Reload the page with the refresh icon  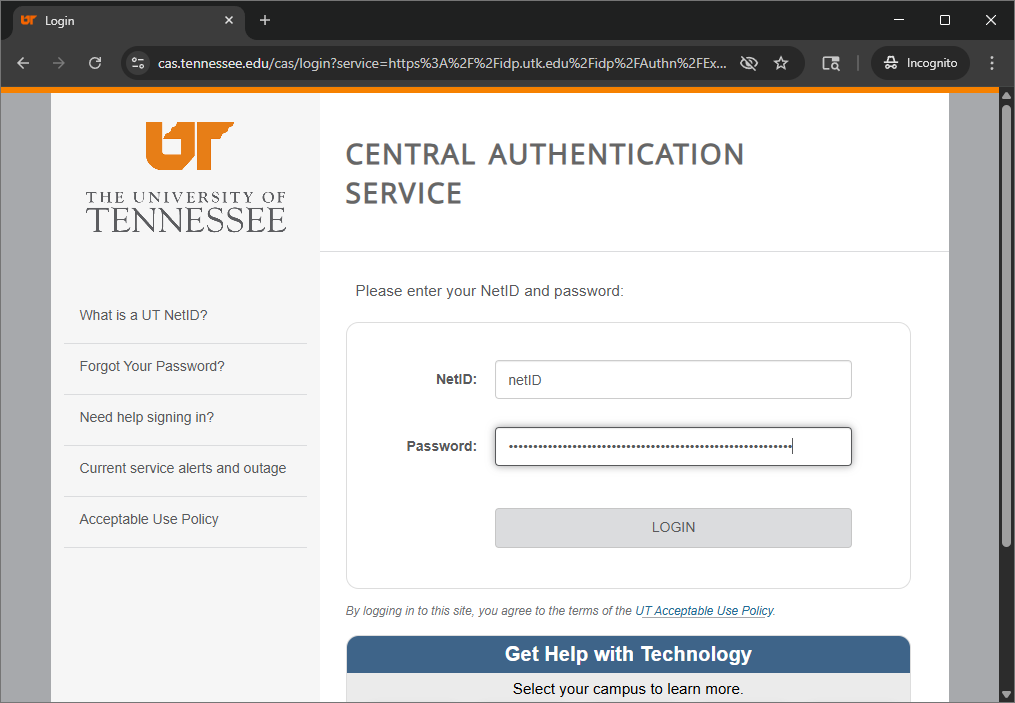coord(95,63)
